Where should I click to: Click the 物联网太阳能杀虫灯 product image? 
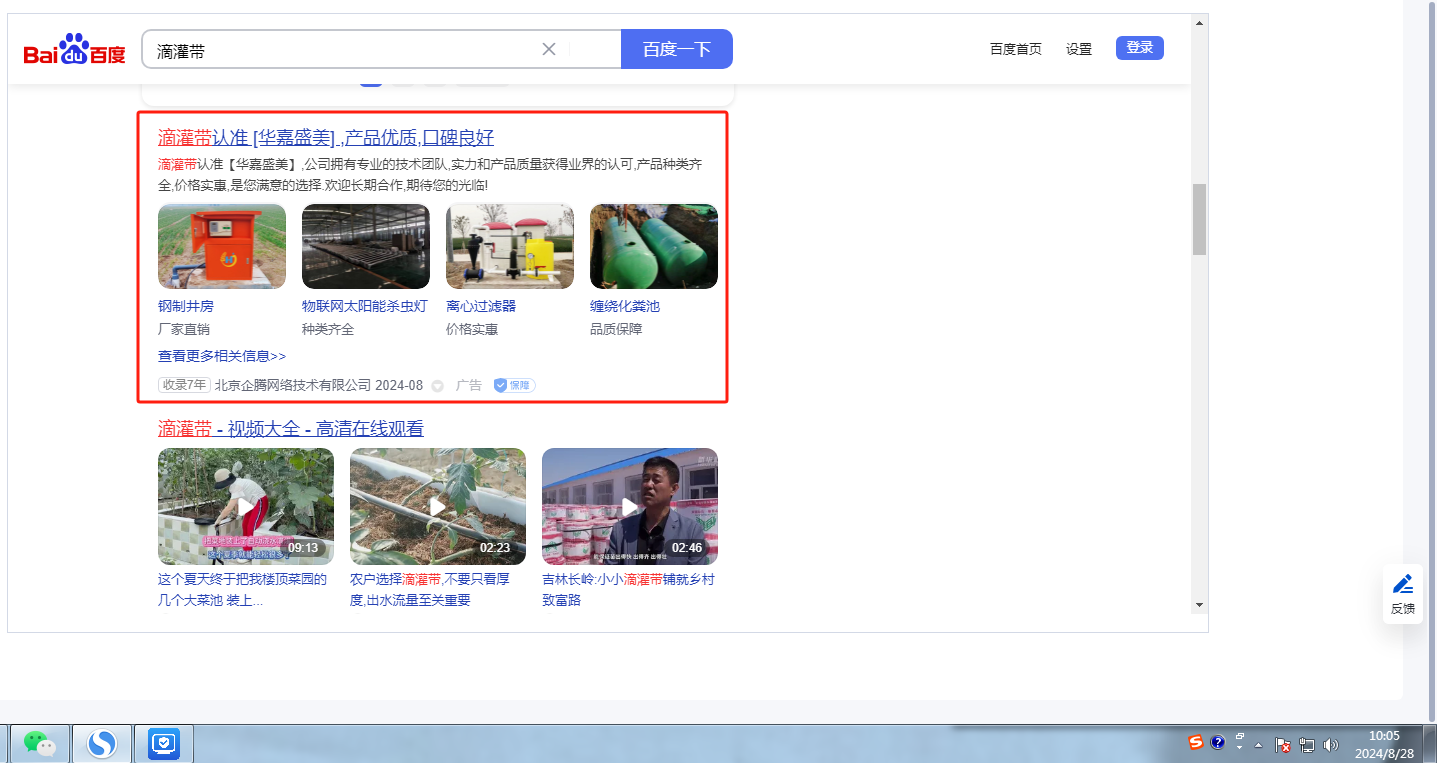click(x=366, y=246)
